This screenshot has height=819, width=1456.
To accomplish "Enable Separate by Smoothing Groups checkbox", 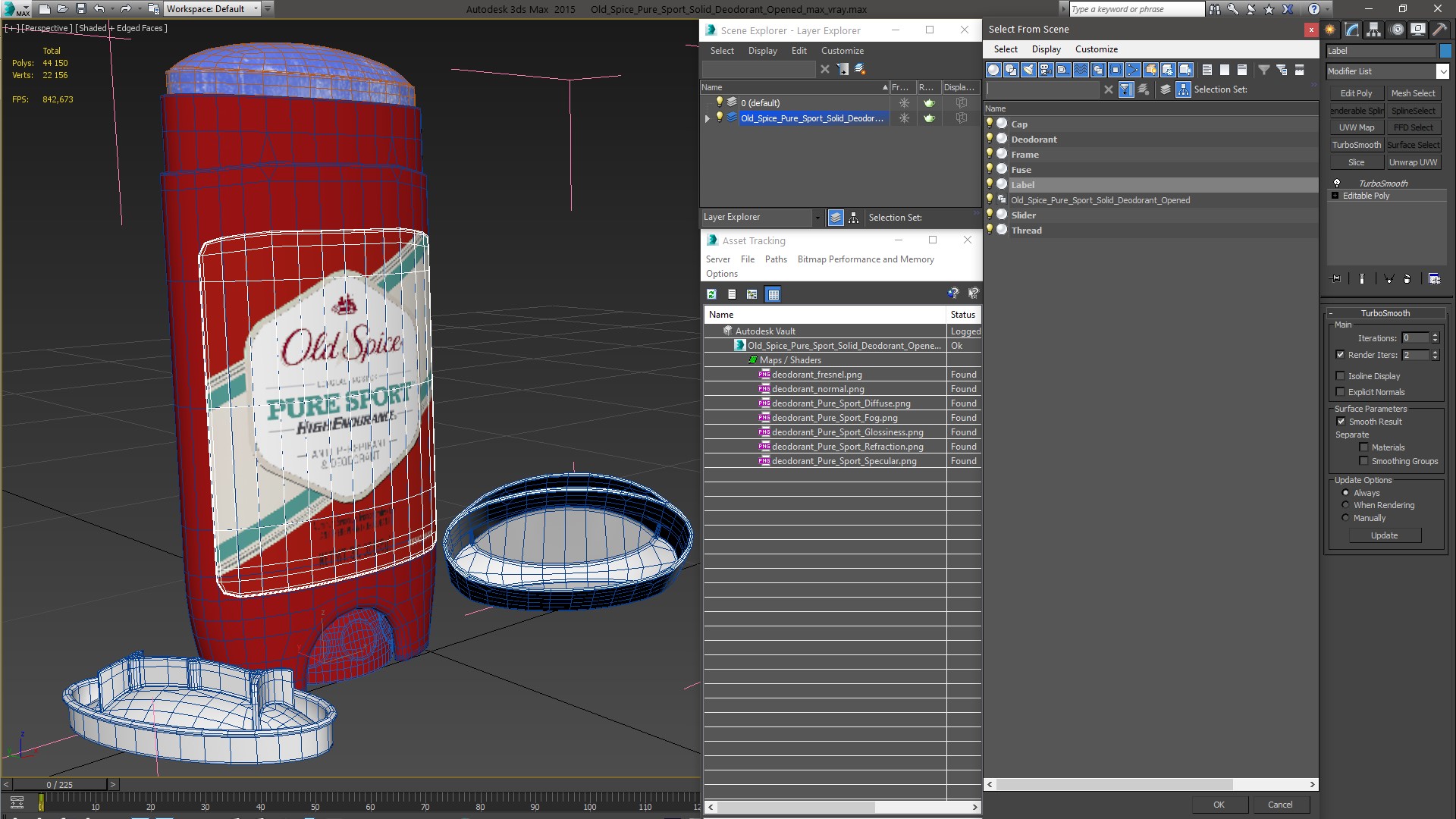I will pyautogui.click(x=1363, y=461).
